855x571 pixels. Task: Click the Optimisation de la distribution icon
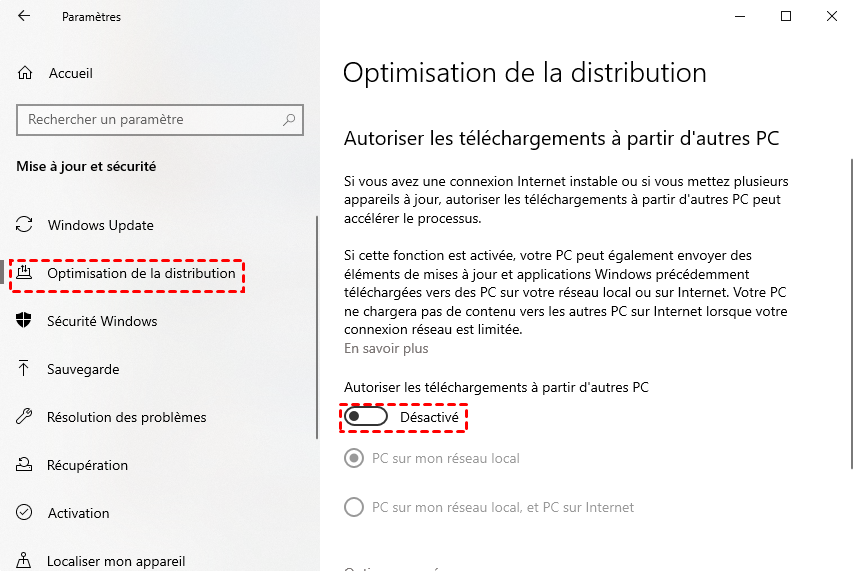tap(25, 273)
